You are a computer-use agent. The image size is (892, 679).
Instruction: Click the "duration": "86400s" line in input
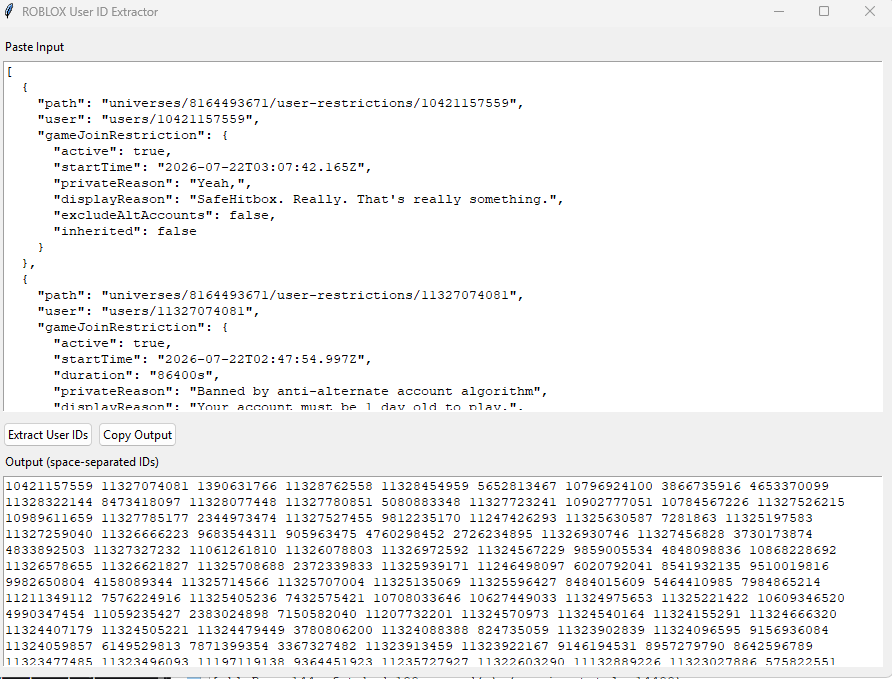tap(137, 375)
